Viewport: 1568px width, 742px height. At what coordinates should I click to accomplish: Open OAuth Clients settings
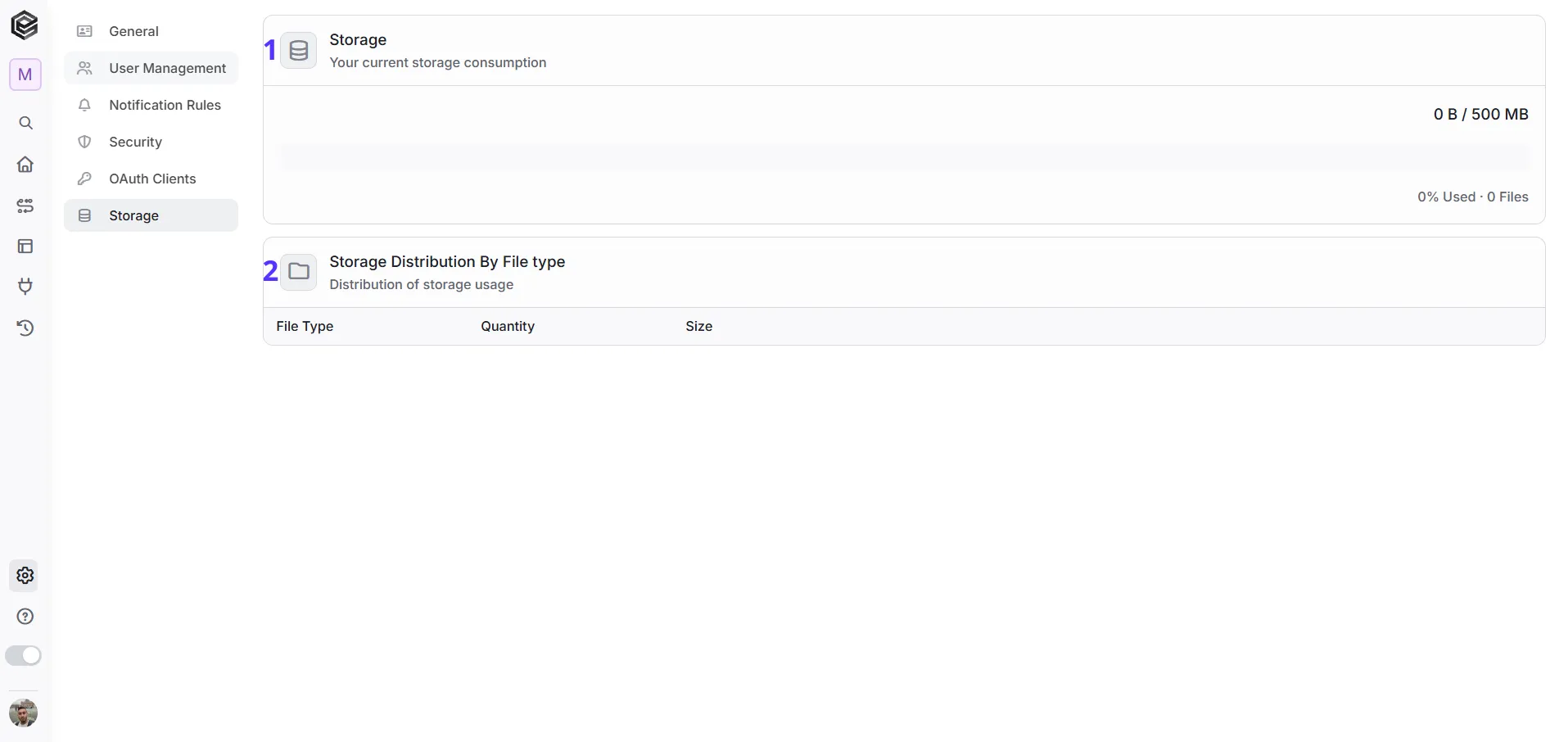151,179
